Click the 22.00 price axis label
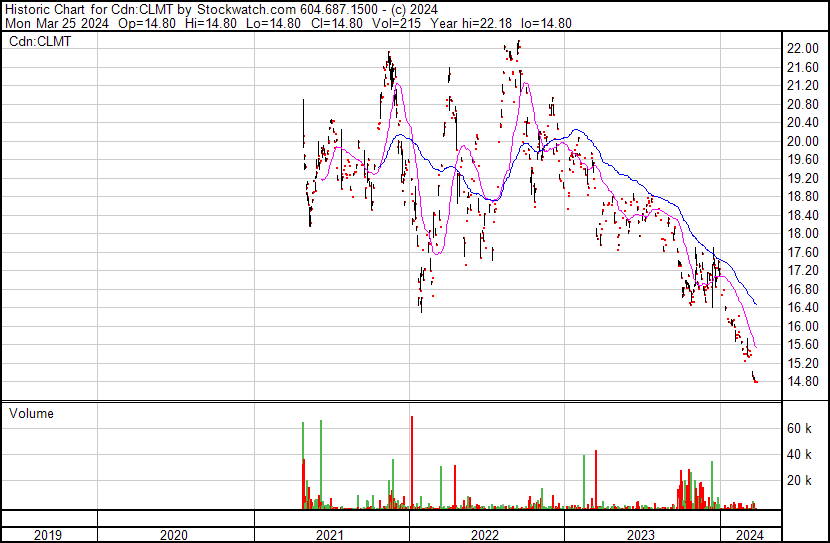This screenshot has height=543, width=830. (x=802, y=48)
